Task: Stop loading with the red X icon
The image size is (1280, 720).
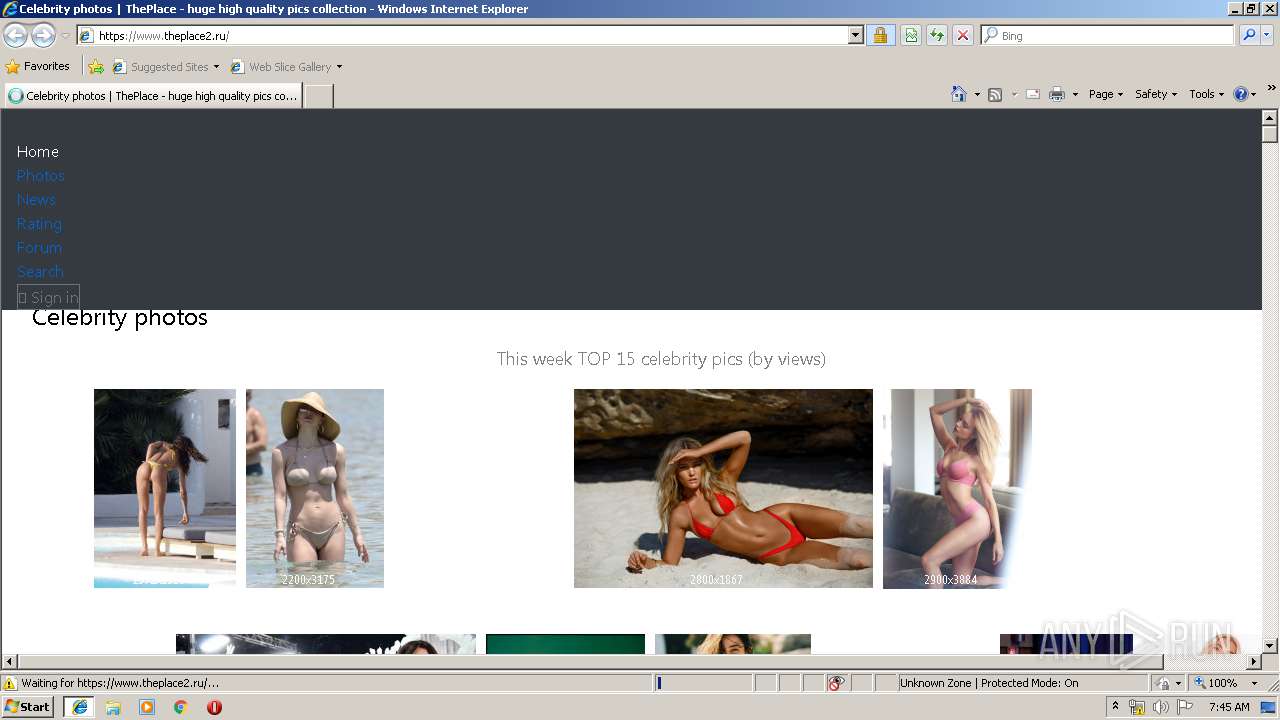Action: tap(963, 35)
